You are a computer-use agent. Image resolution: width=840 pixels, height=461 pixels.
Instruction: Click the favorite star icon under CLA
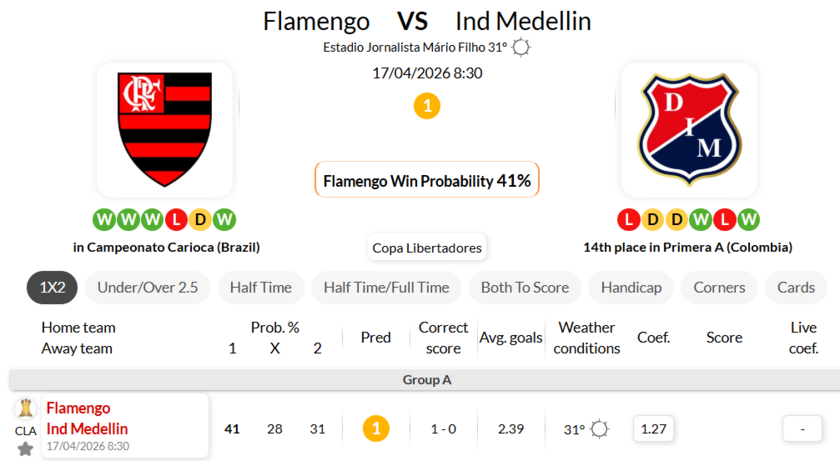[x=26, y=449]
